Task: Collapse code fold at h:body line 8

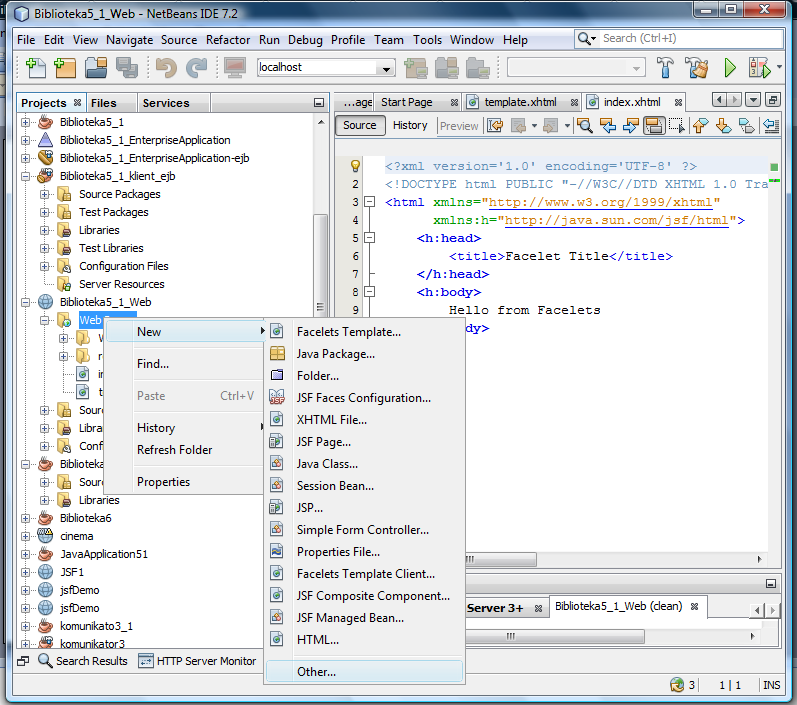Action: (370, 292)
